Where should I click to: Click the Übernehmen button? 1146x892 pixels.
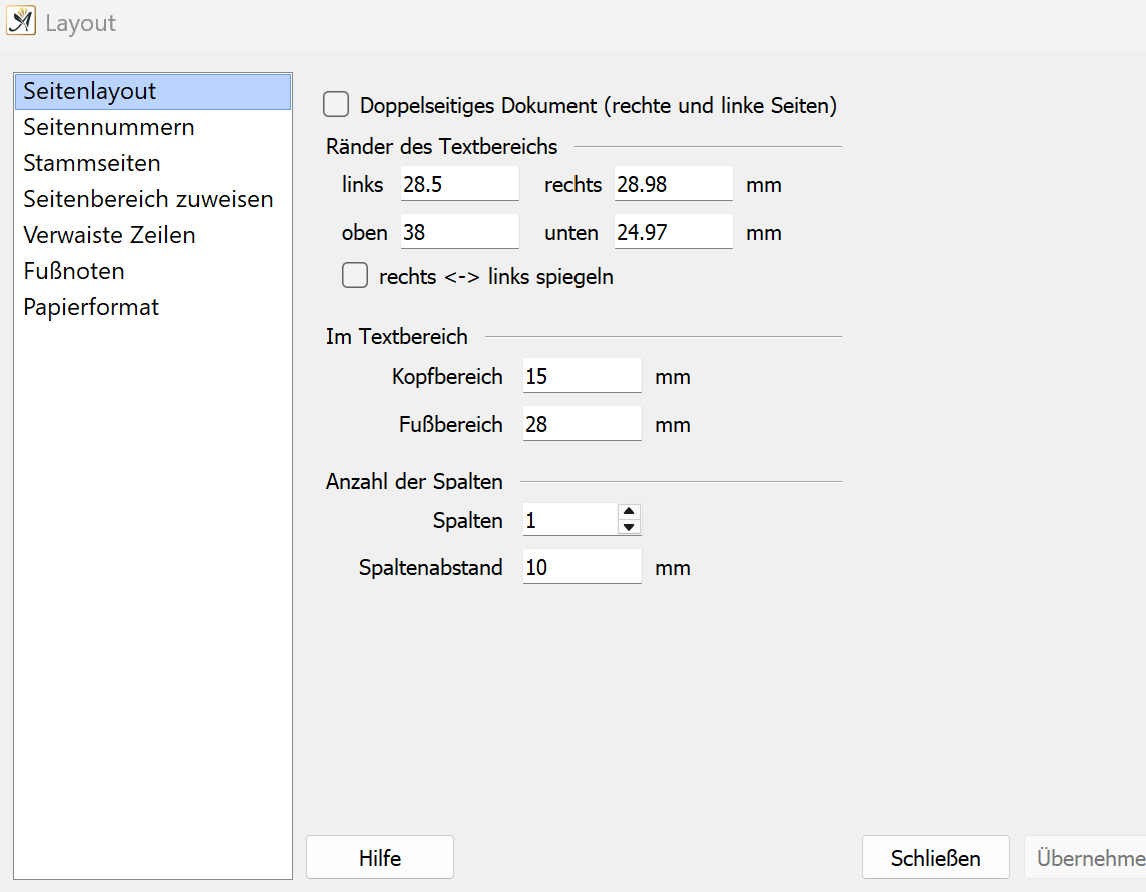(x=1085, y=857)
